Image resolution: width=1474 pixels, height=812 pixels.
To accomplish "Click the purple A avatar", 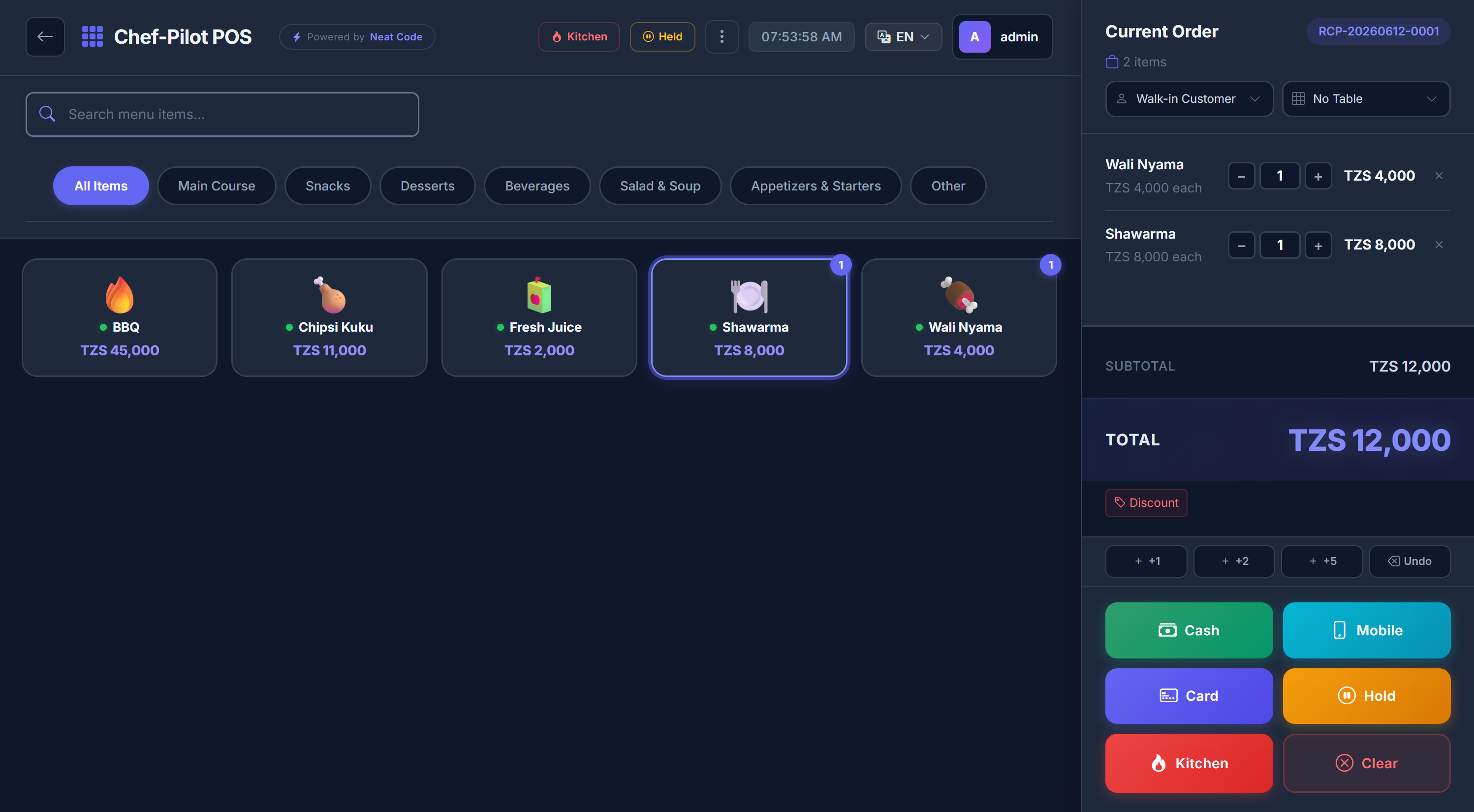I will (x=974, y=36).
